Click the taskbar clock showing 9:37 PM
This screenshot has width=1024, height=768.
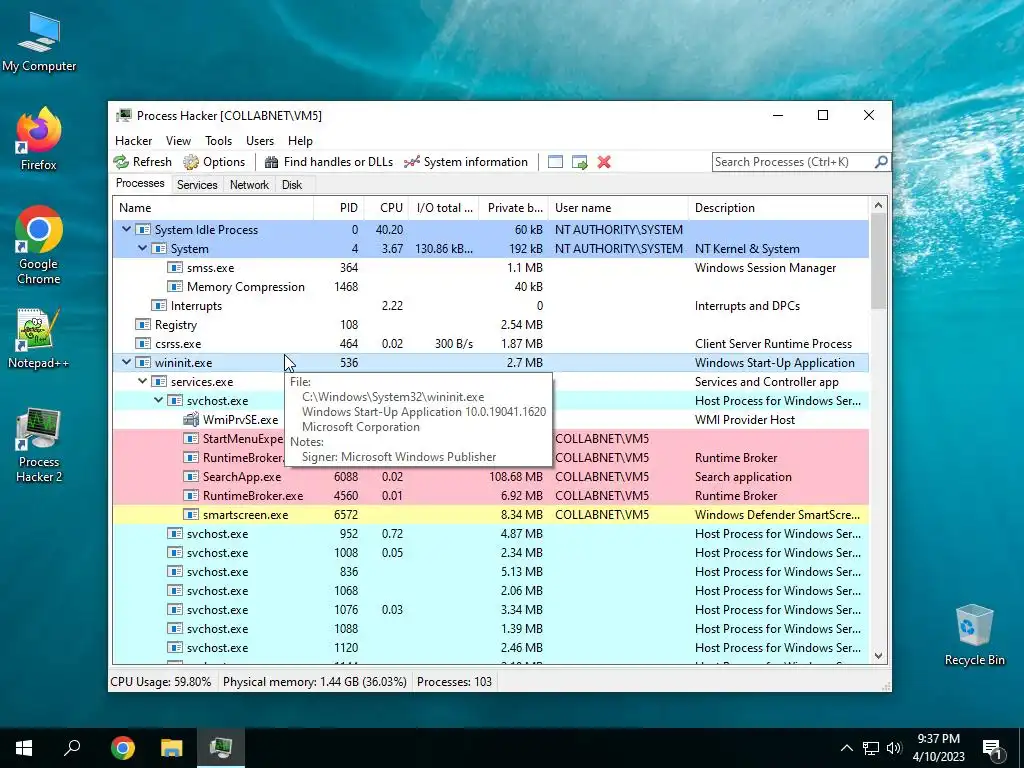click(x=938, y=748)
